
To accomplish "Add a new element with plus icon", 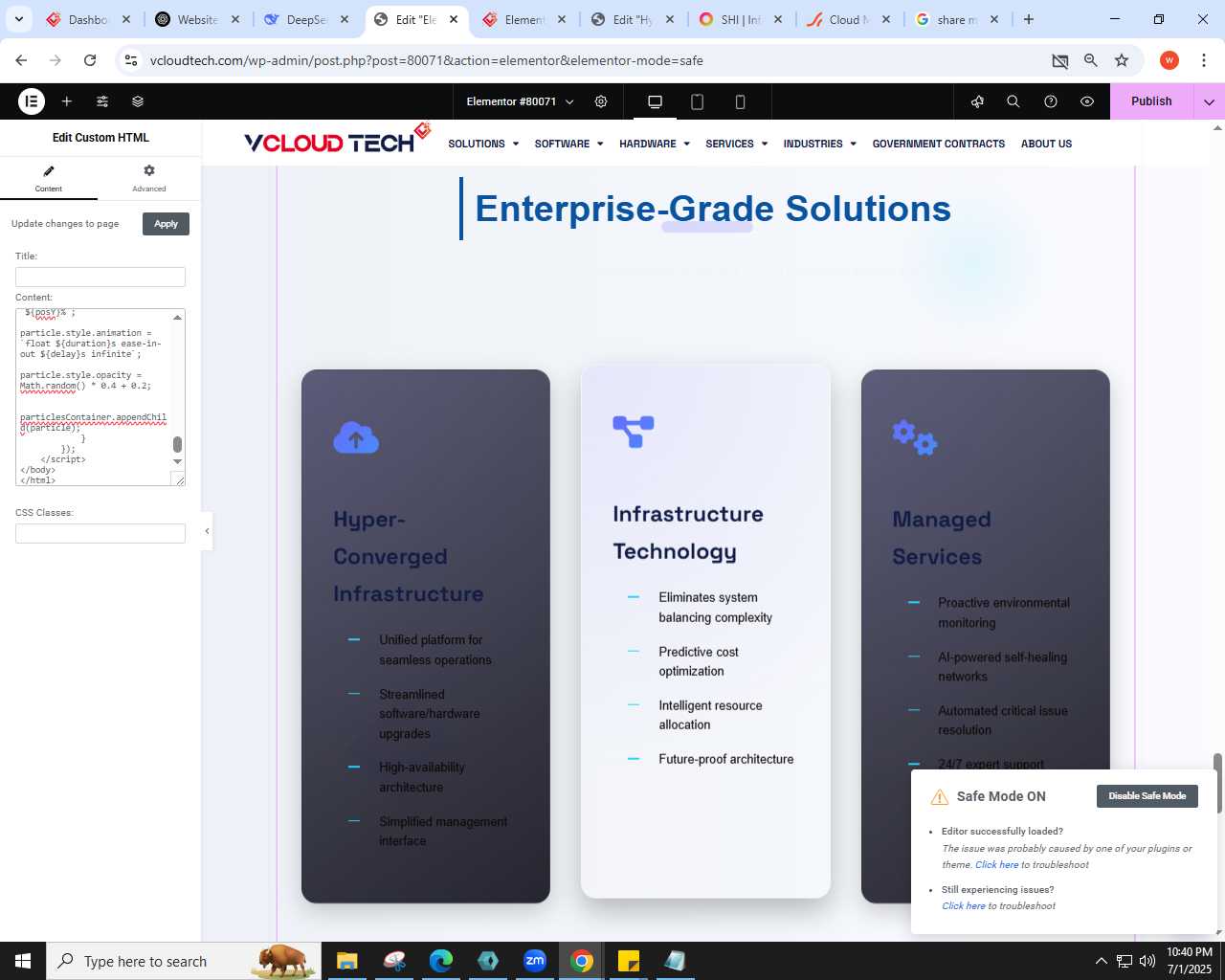I will click(x=67, y=101).
